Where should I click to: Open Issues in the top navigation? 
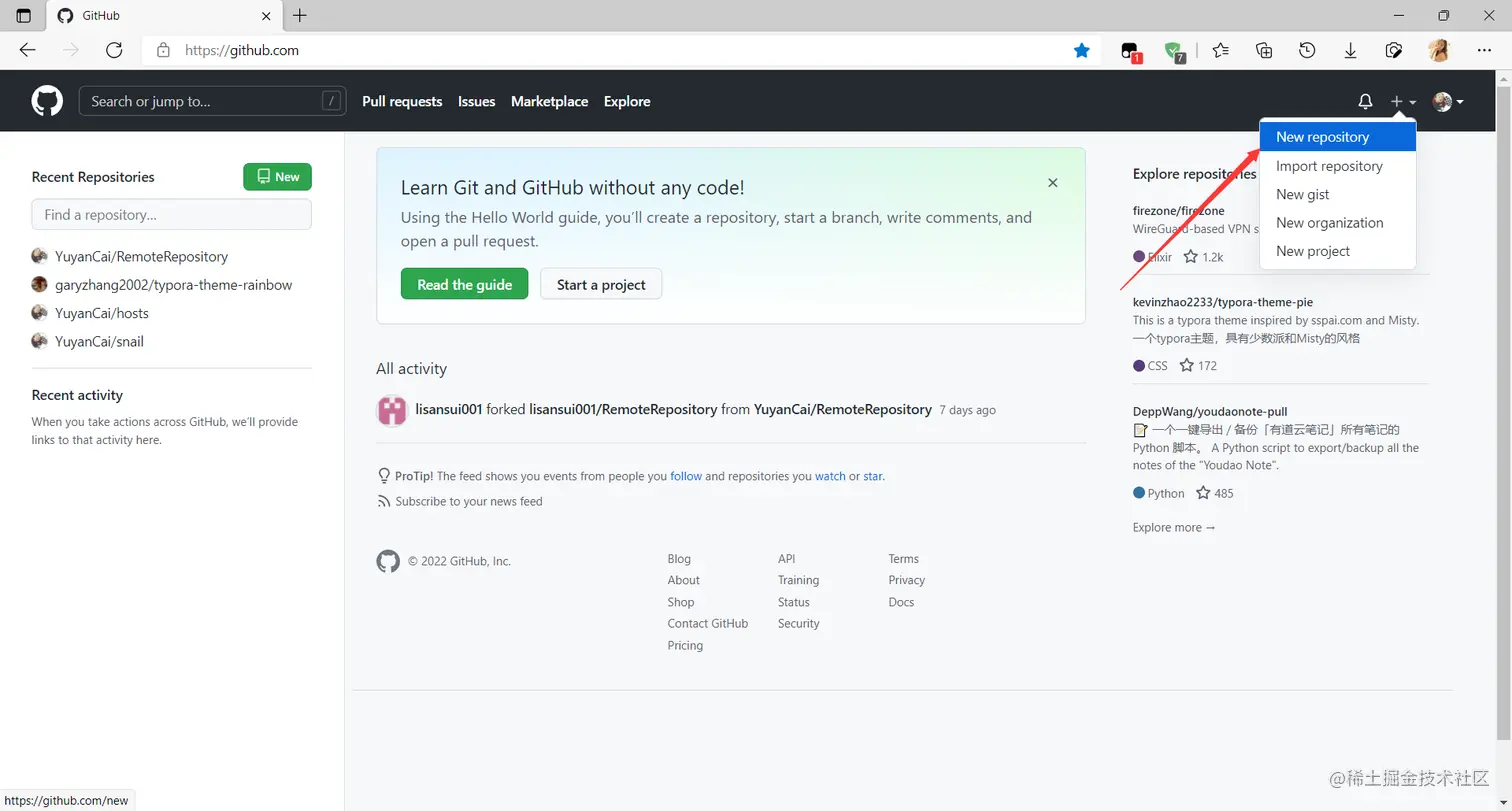tap(477, 101)
